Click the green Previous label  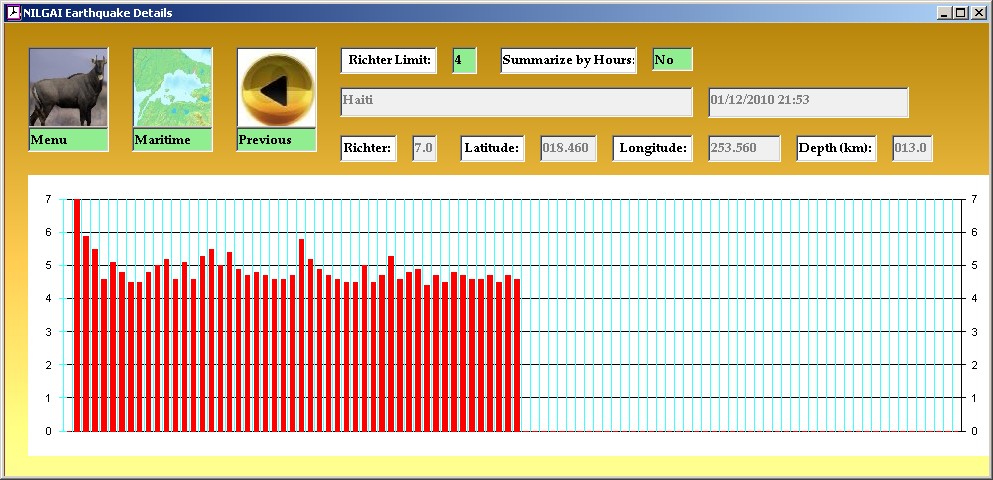[x=276, y=140]
